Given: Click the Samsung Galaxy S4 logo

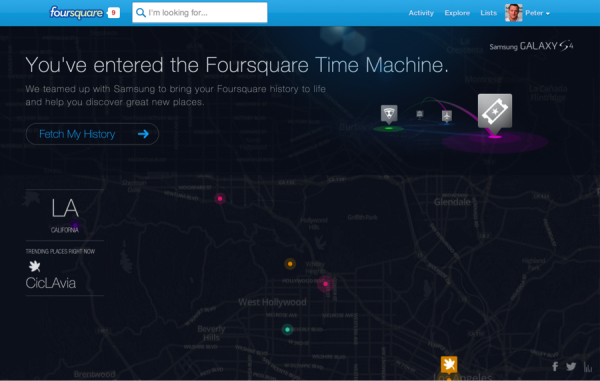Looking at the screenshot, I should pos(531,46).
